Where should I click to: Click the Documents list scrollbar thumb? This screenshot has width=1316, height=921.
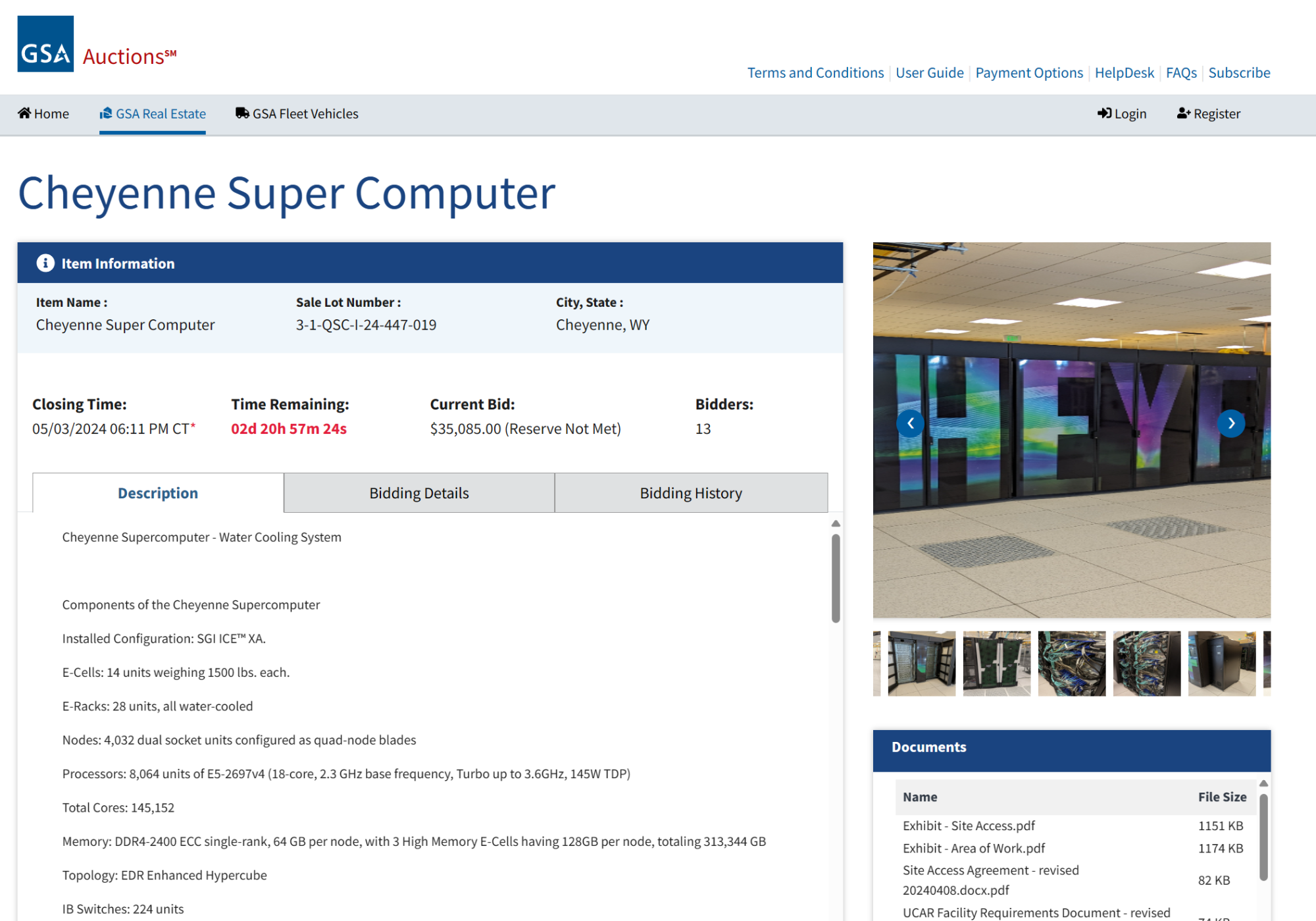(1263, 836)
